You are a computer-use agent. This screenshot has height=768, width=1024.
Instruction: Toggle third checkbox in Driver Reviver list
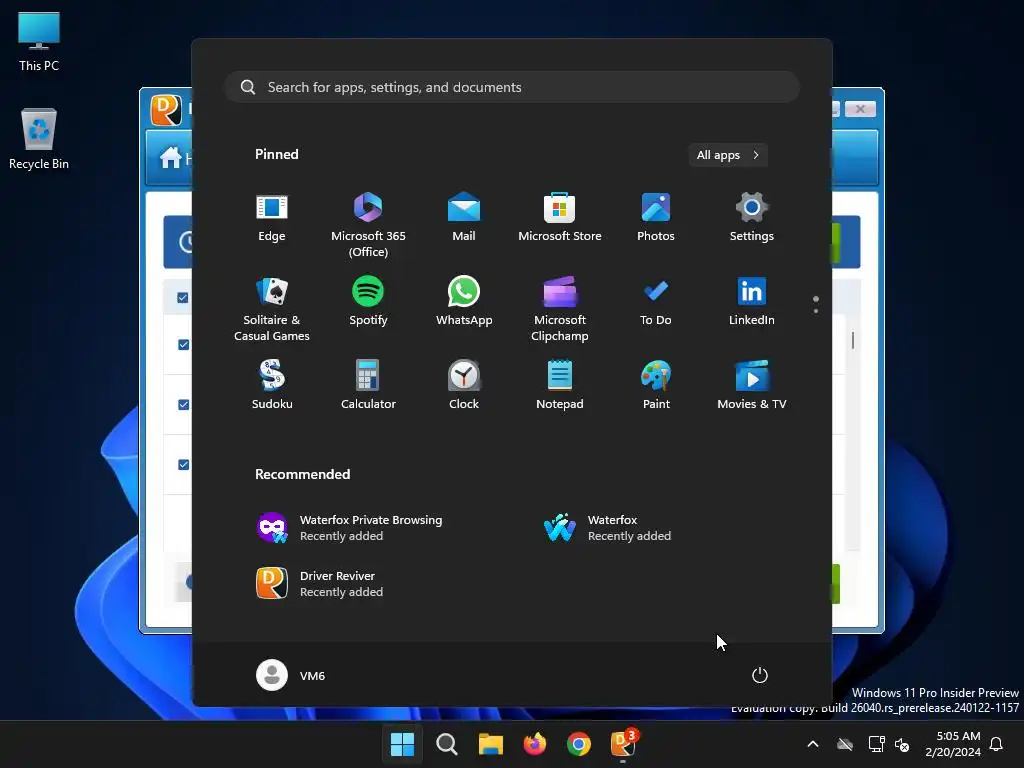184,404
